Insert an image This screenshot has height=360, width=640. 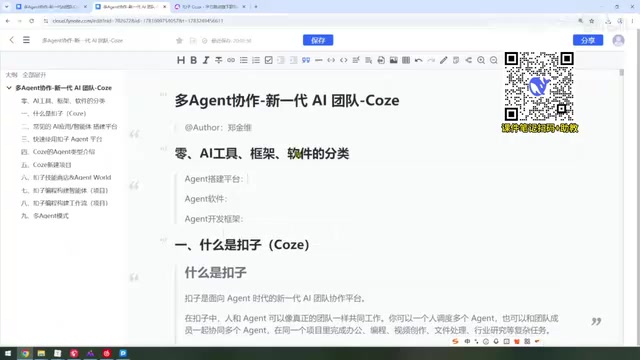point(393,60)
